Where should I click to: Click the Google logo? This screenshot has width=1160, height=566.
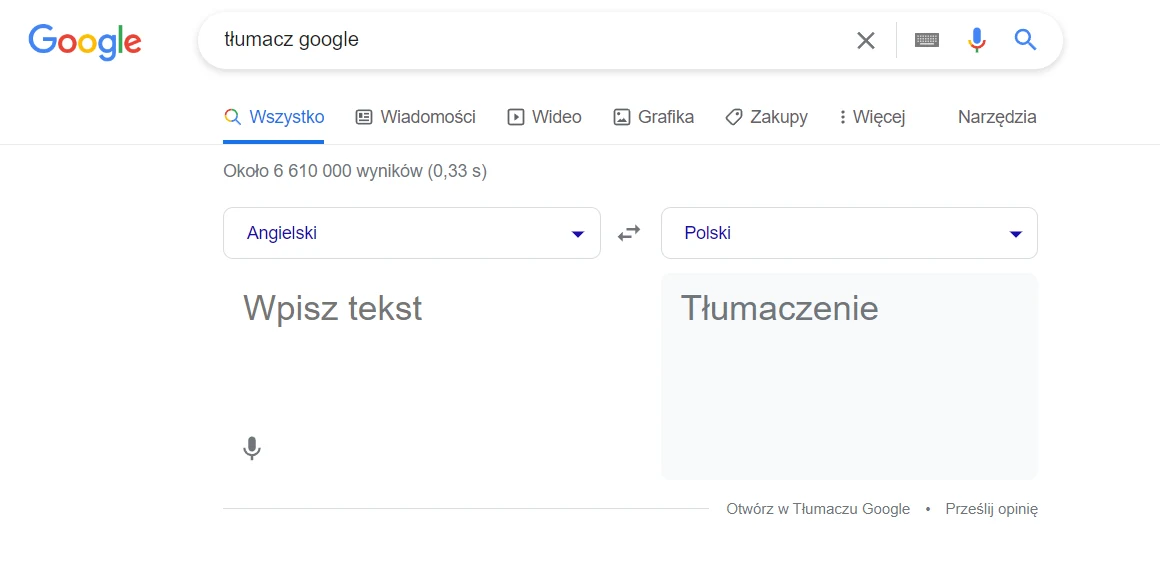pos(85,41)
